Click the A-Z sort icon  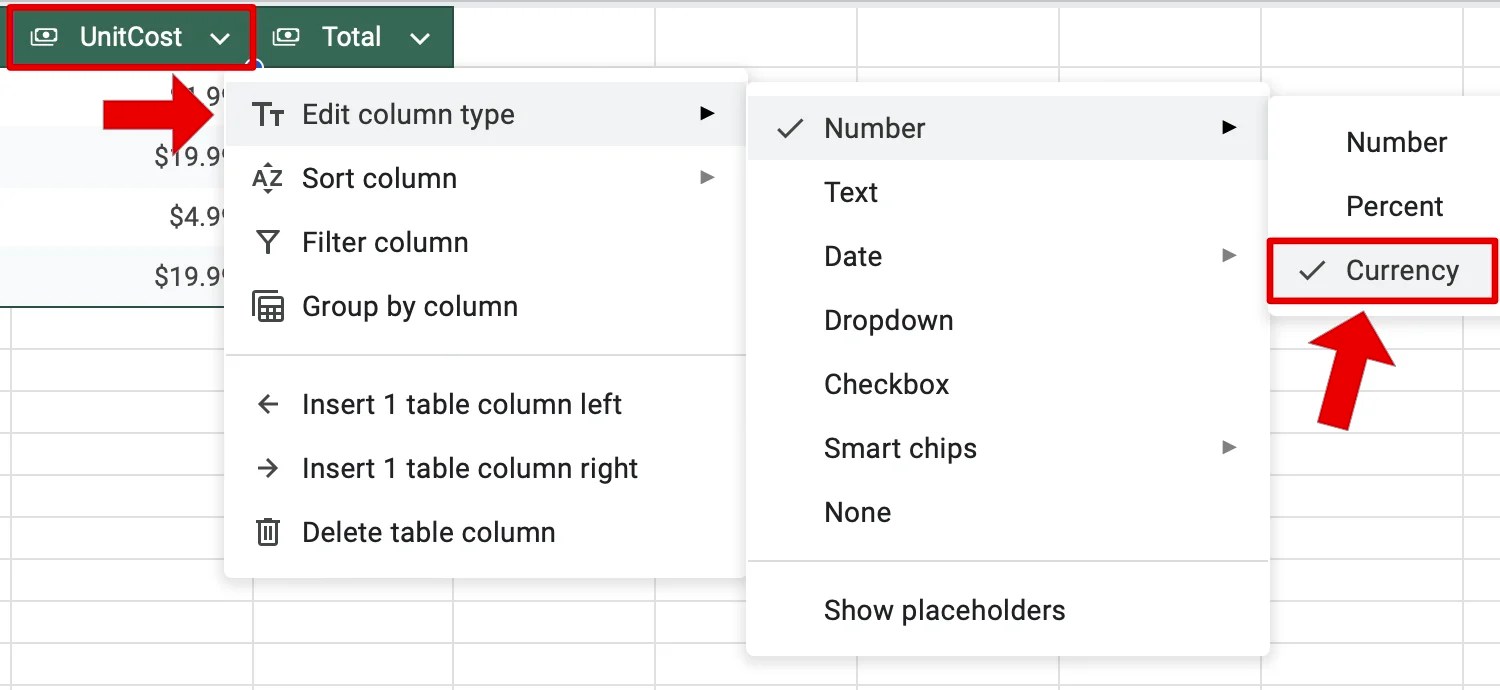click(267, 178)
